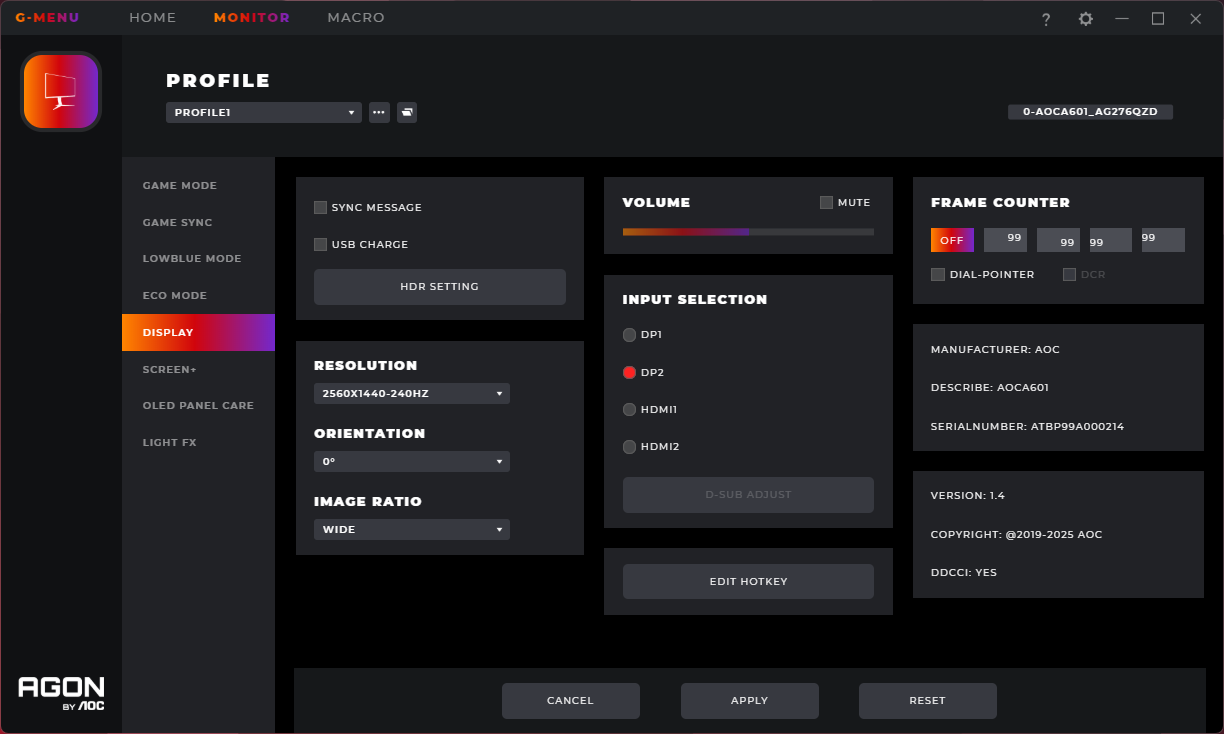Screen dimensions: 1224x734
Task: Select HDMI1 input radio button
Action: tap(629, 409)
